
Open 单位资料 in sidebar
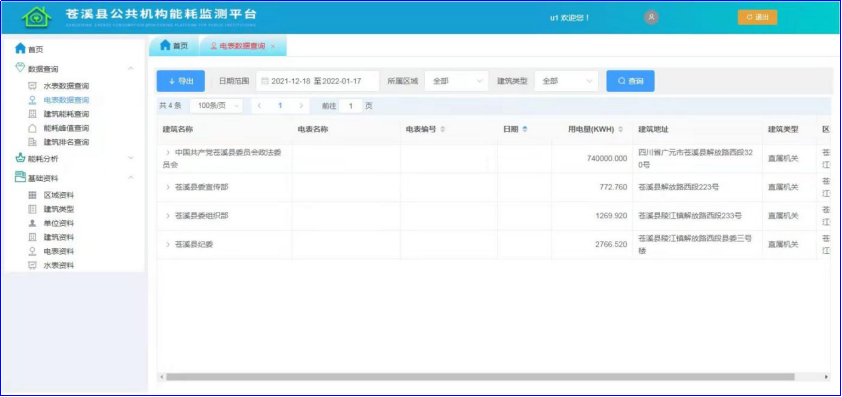tap(52, 223)
